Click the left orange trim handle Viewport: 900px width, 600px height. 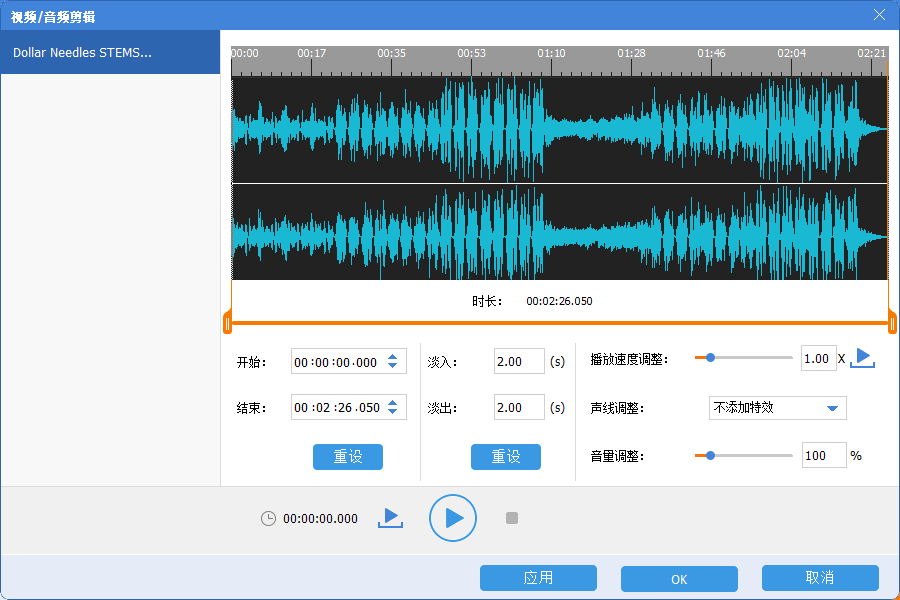(x=227, y=323)
